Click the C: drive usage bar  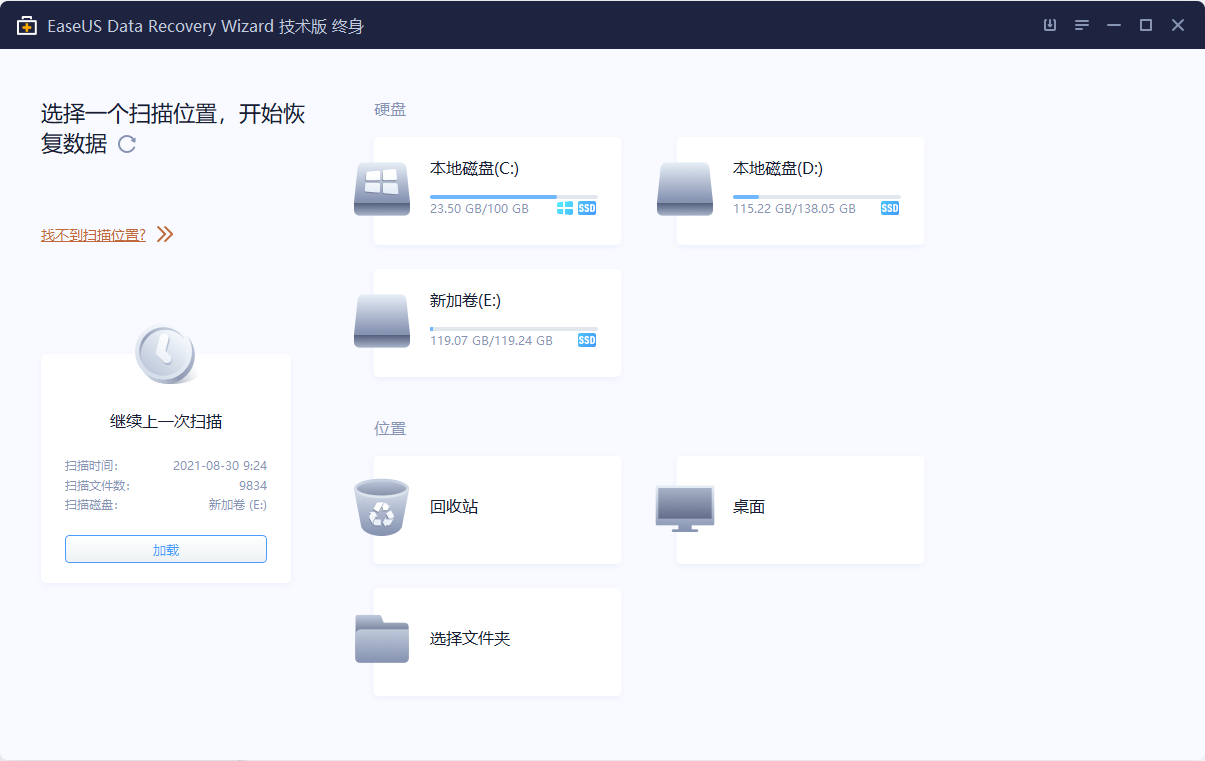pyautogui.click(x=513, y=196)
